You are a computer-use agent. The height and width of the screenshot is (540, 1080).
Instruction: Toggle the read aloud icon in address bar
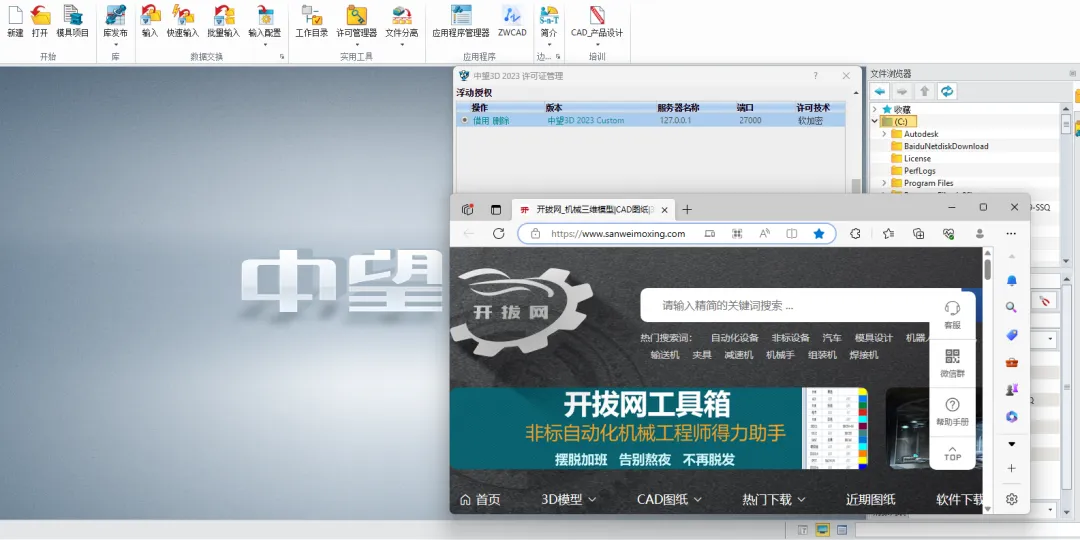[764, 233]
